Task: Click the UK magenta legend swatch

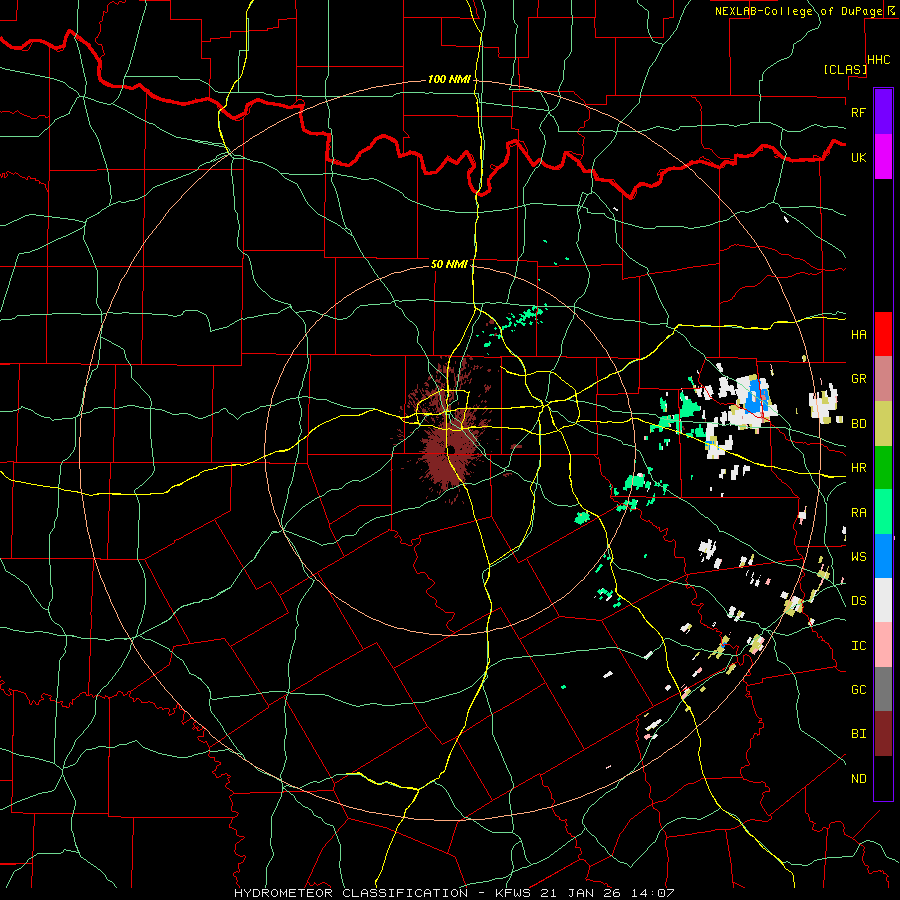Action: point(883,157)
